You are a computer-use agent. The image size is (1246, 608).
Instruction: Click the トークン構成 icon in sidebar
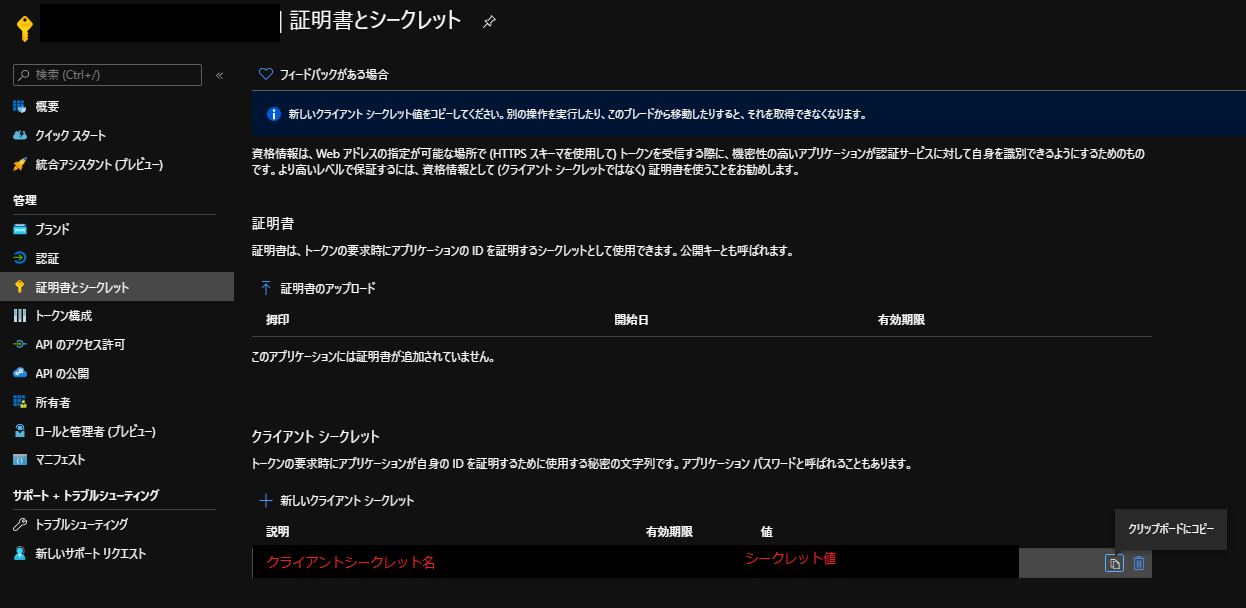[20, 316]
